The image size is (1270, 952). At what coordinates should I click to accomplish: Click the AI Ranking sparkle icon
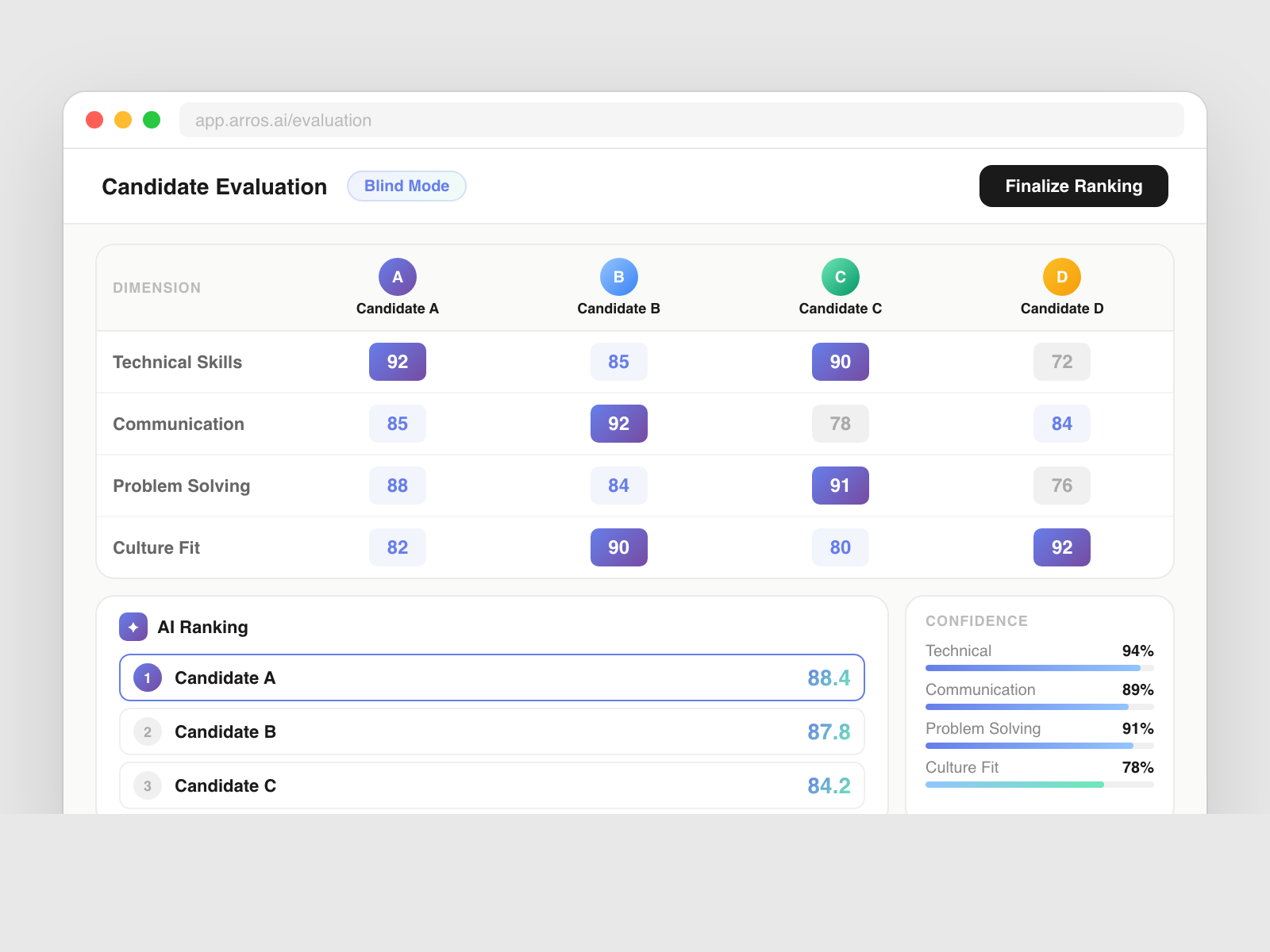[133, 627]
